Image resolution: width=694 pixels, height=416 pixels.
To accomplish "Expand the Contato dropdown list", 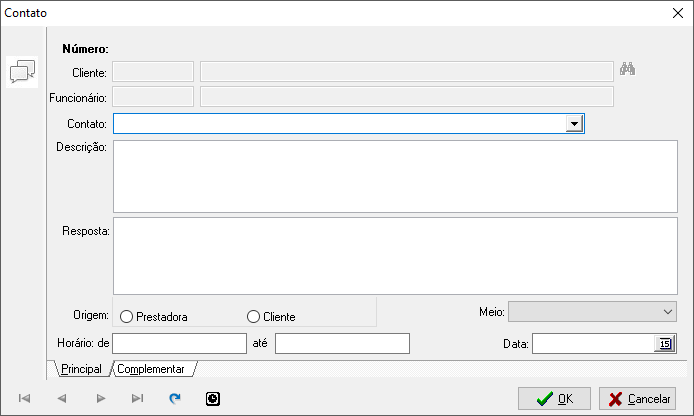I will pyautogui.click(x=574, y=123).
